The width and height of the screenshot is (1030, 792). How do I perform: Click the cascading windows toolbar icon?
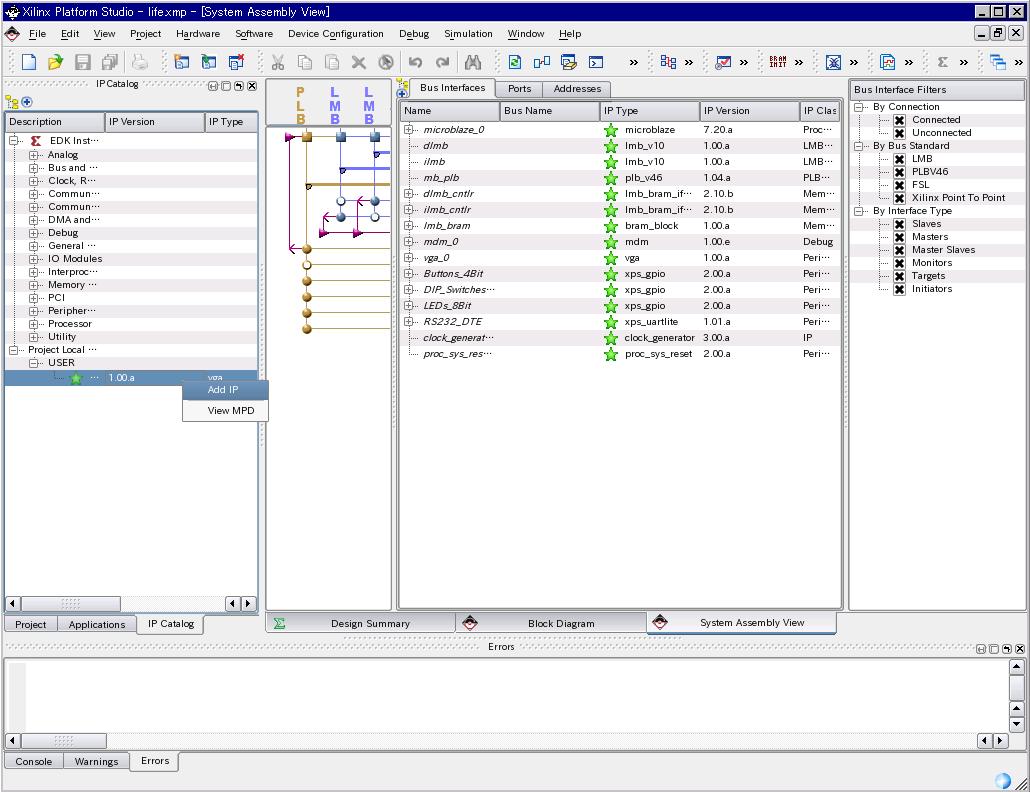998,62
